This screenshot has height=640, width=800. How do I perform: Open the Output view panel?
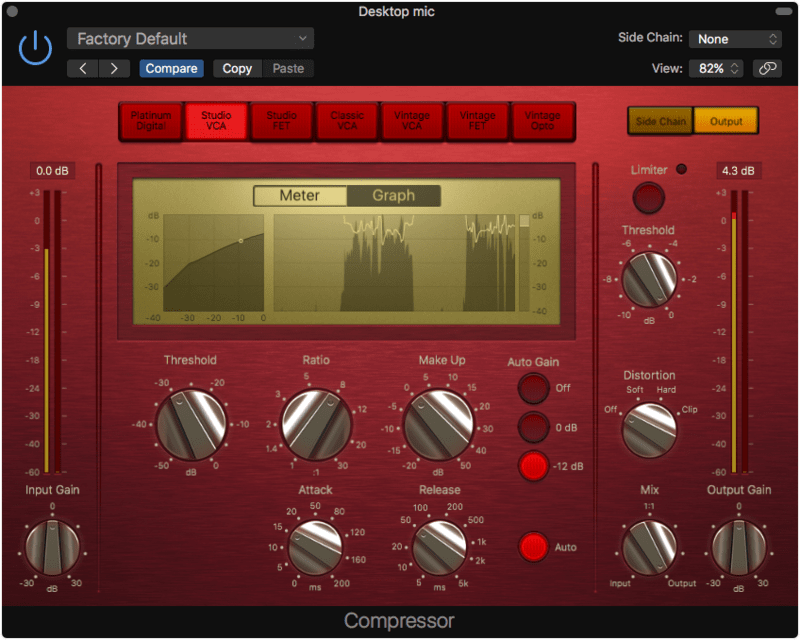727,120
